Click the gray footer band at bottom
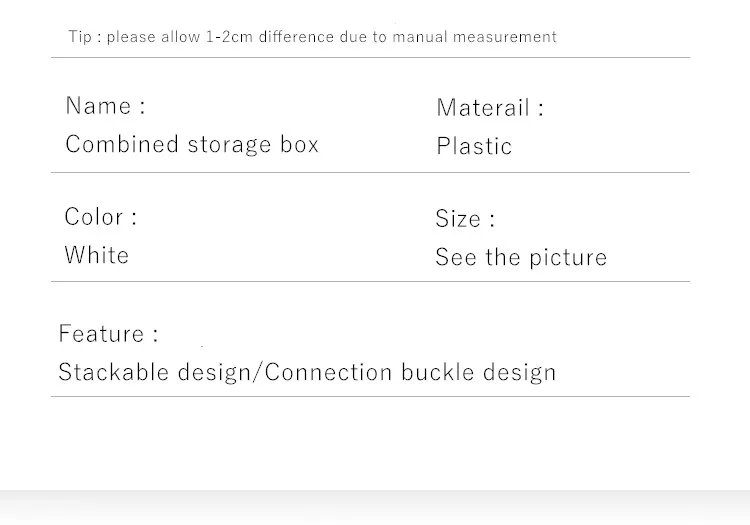 [375, 507]
